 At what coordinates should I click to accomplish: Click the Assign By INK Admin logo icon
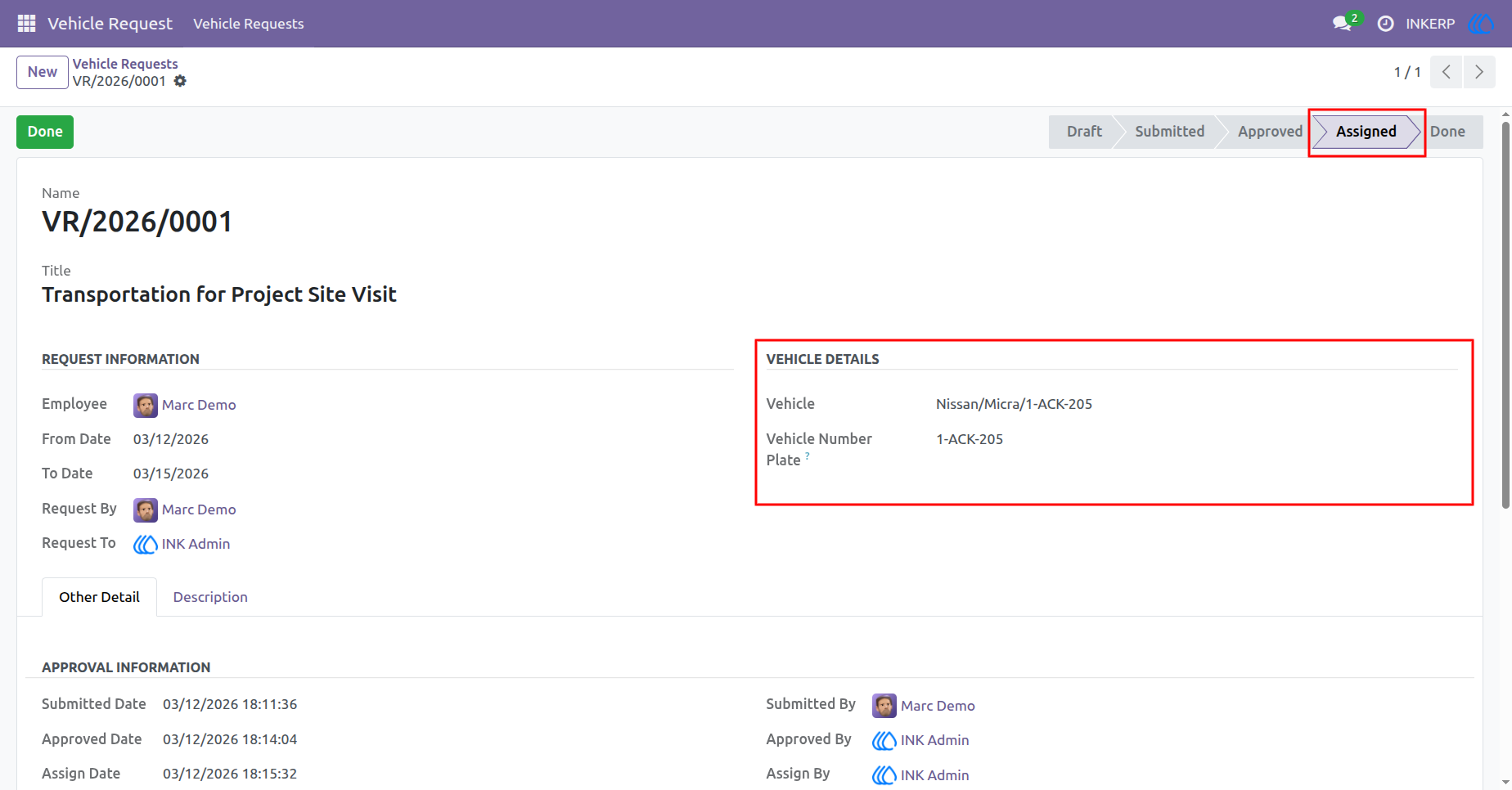pyautogui.click(x=884, y=775)
